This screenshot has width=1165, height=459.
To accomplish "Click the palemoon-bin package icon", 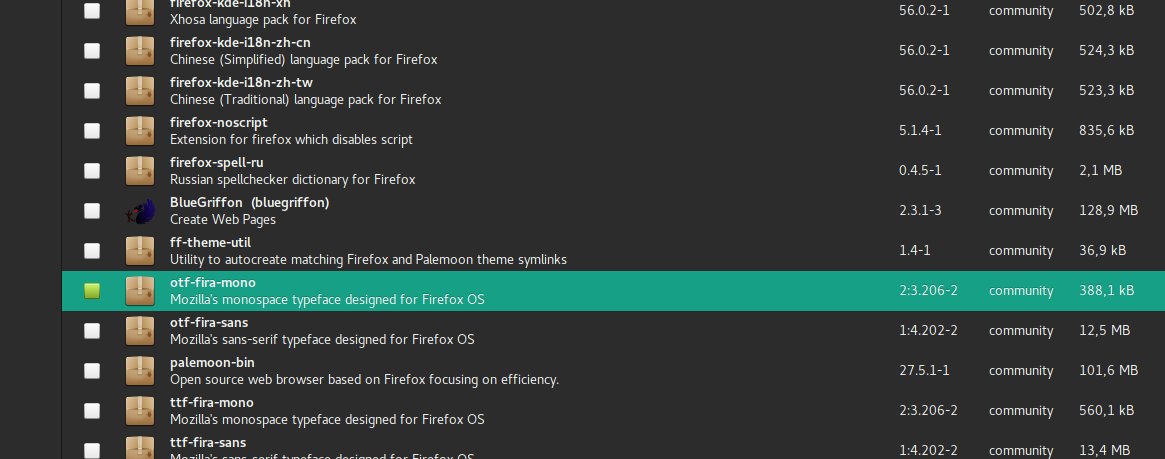I will (x=140, y=371).
